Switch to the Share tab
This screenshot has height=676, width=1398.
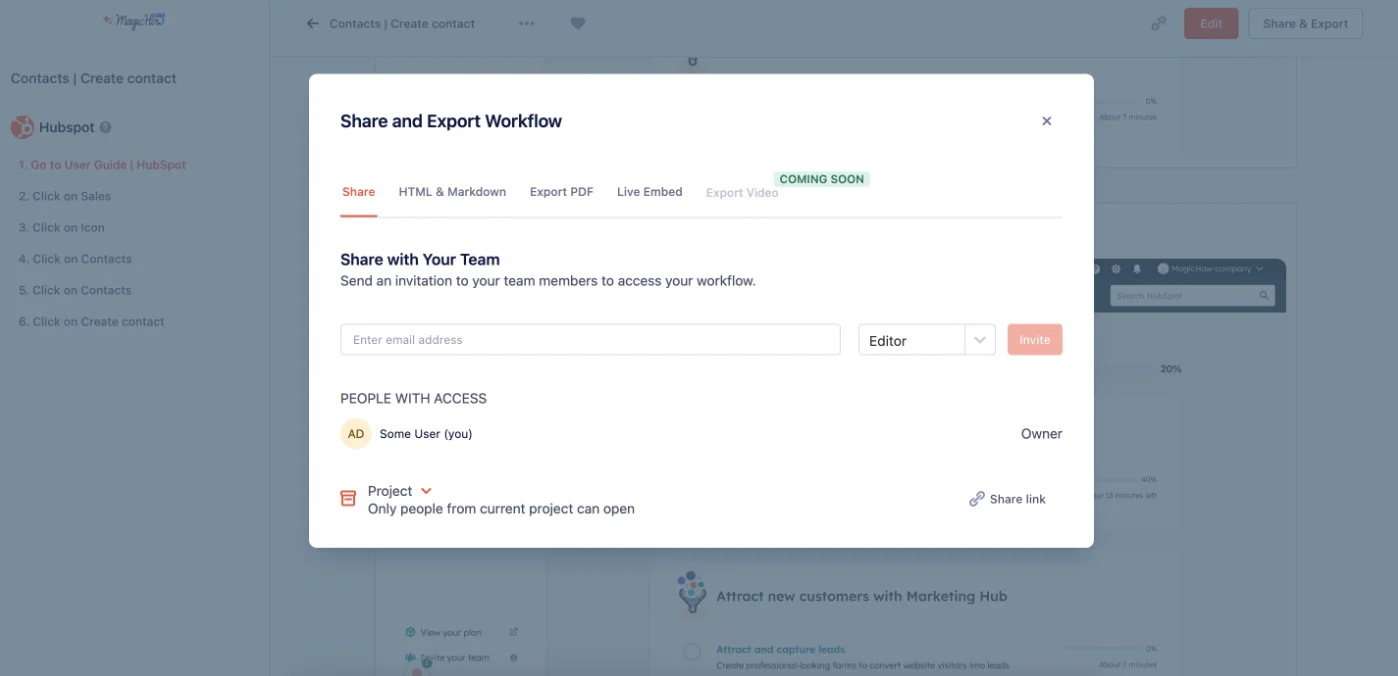pyautogui.click(x=358, y=191)
